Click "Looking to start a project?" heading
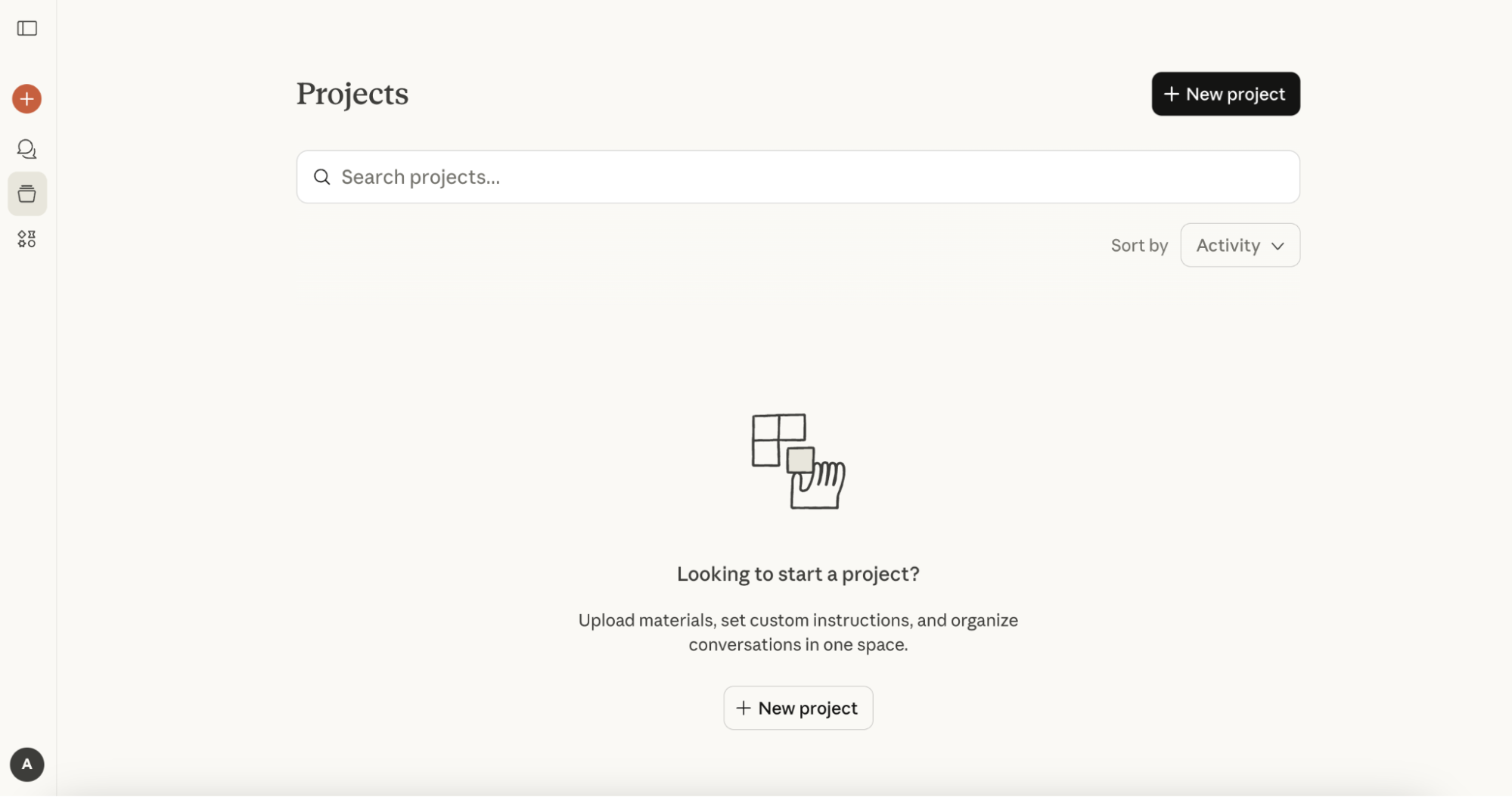1512x797 pixels. click(x=798, y=574)
